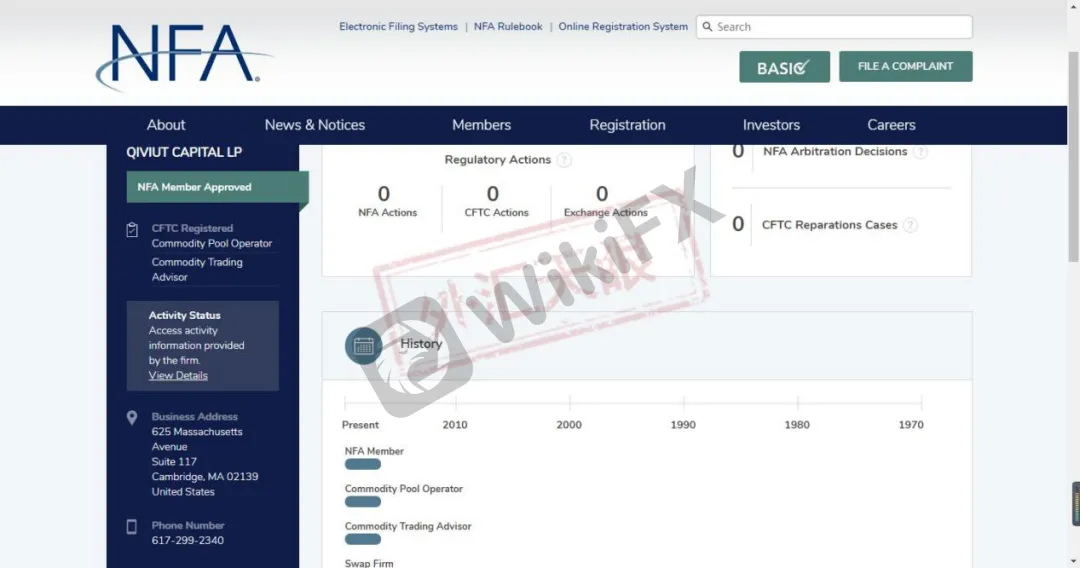
Task: Open the About menu
Action: [x=166, y=125]
